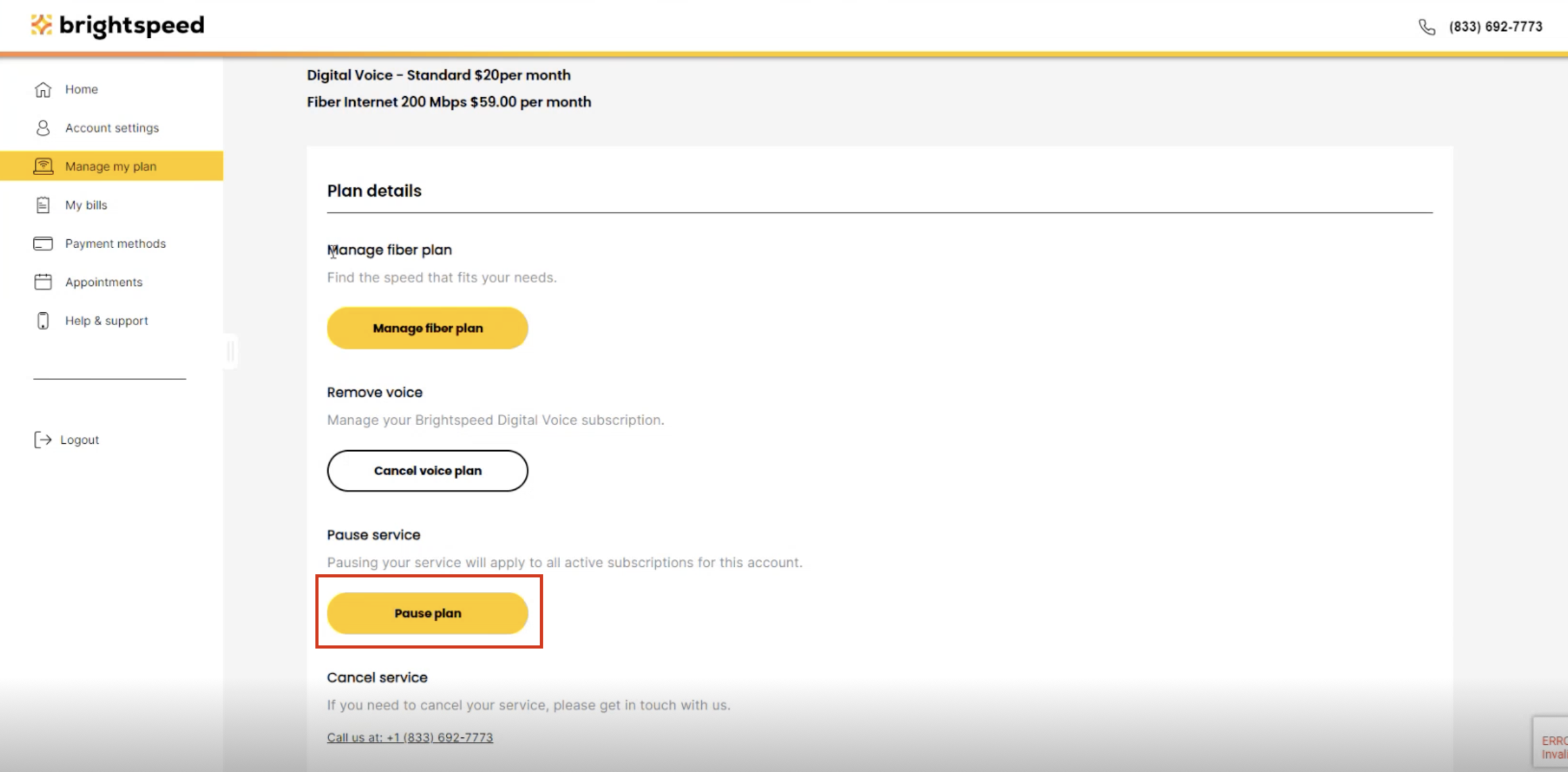
Task: Click the 'Manage fiber plan' section heading text
Action: [x=389, y=250]
